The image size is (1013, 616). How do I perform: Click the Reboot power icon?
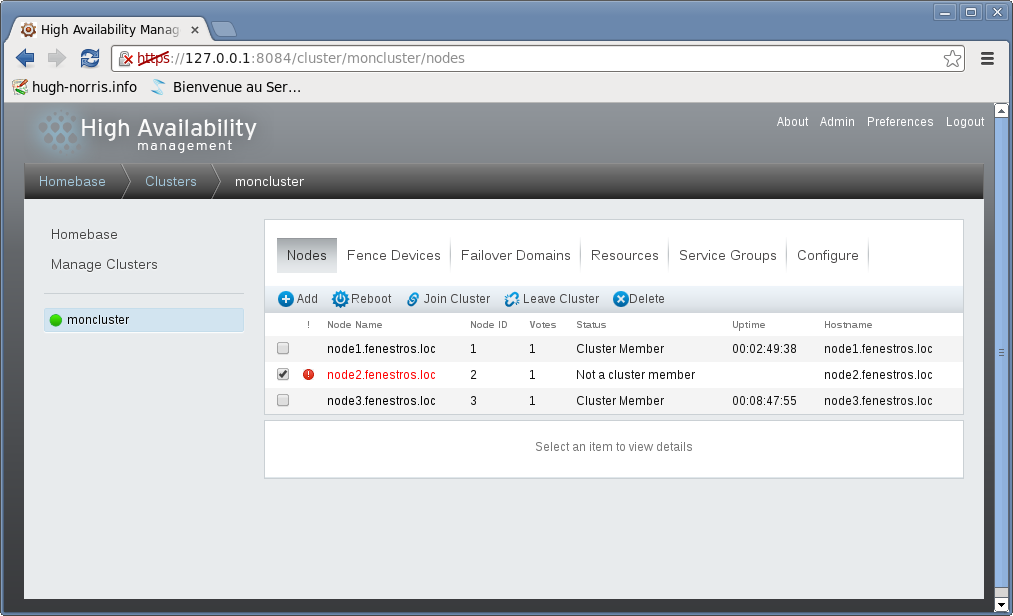click(340, 299)
